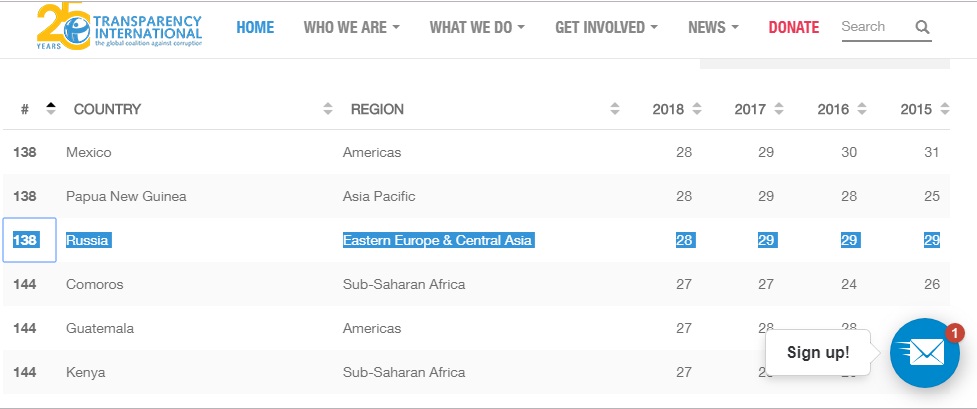Sort by 2018 score arrows
This screenshot has width=977, height=409.
click(697, 109)
